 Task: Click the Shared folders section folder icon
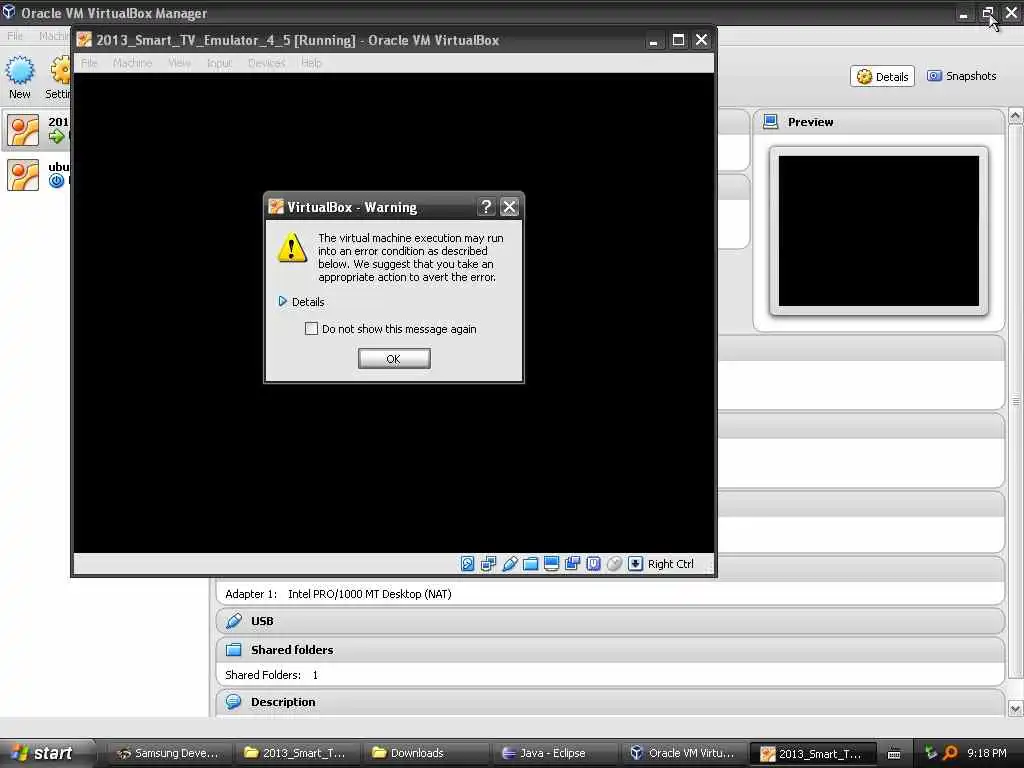click(x=234, y=650)
